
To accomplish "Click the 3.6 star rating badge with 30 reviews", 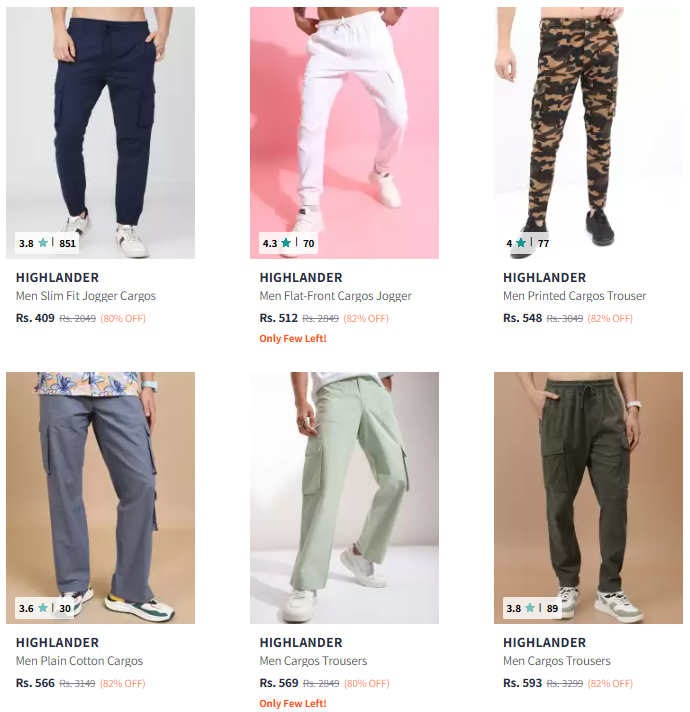I will 45,608.
